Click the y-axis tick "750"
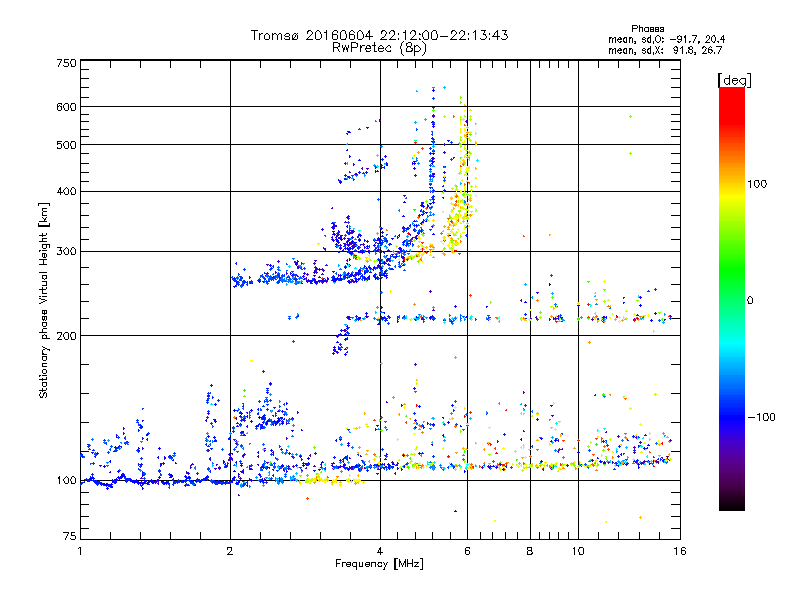This screenshot has width=800, height=600. click(x=66, y=63)
